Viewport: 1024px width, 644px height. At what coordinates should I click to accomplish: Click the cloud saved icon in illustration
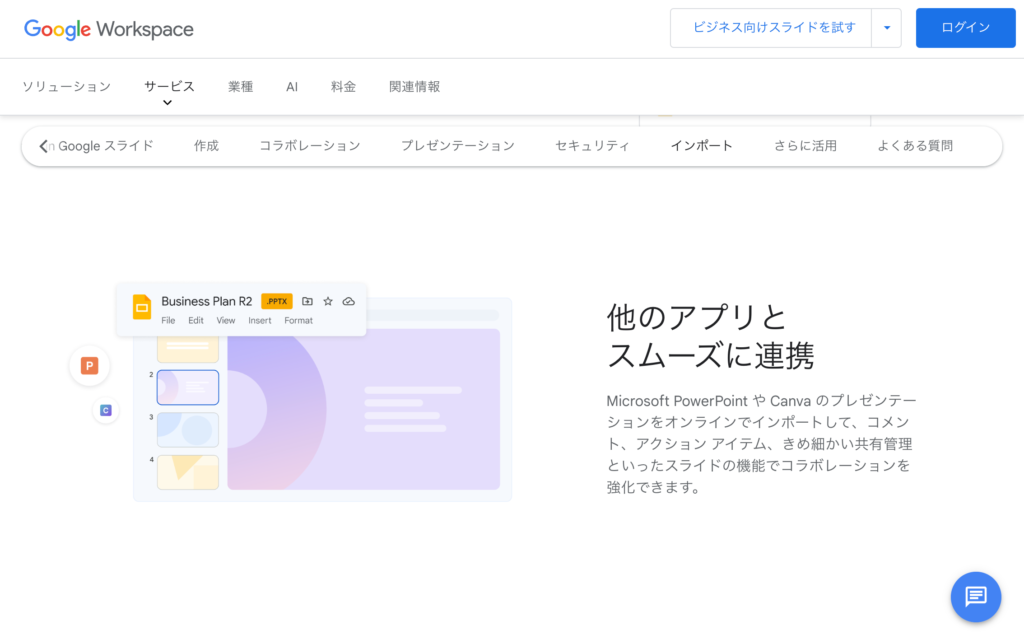point(349,301)
